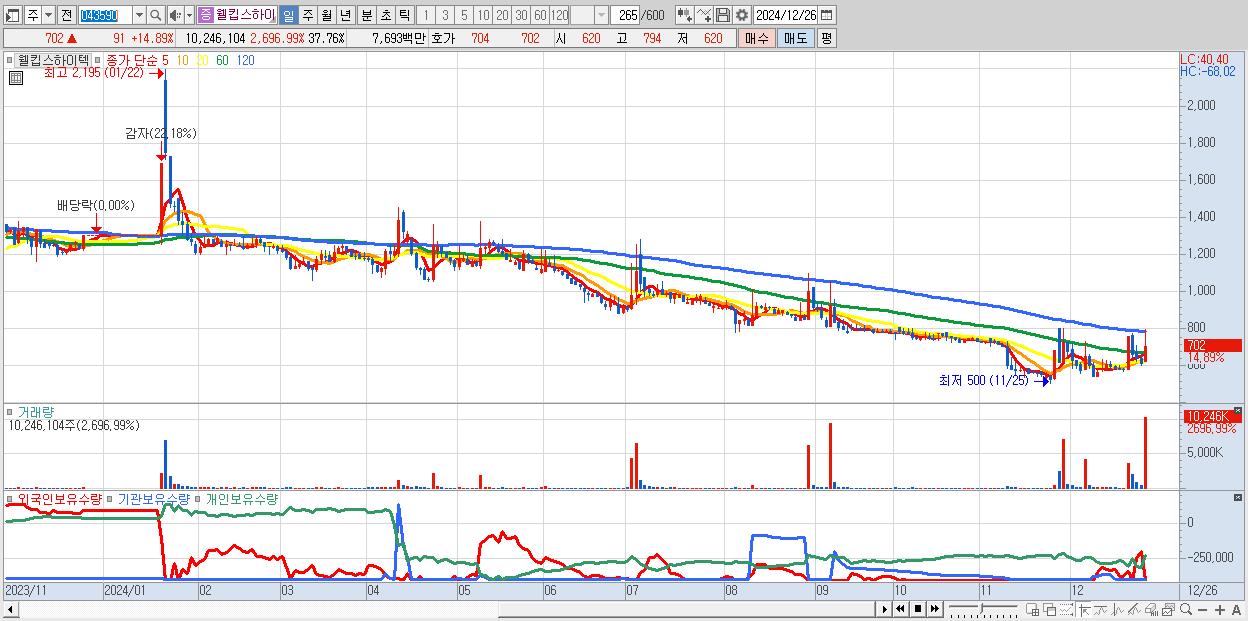
Task: Click the fast-forward double-arrow button
Action: point(934,609)
